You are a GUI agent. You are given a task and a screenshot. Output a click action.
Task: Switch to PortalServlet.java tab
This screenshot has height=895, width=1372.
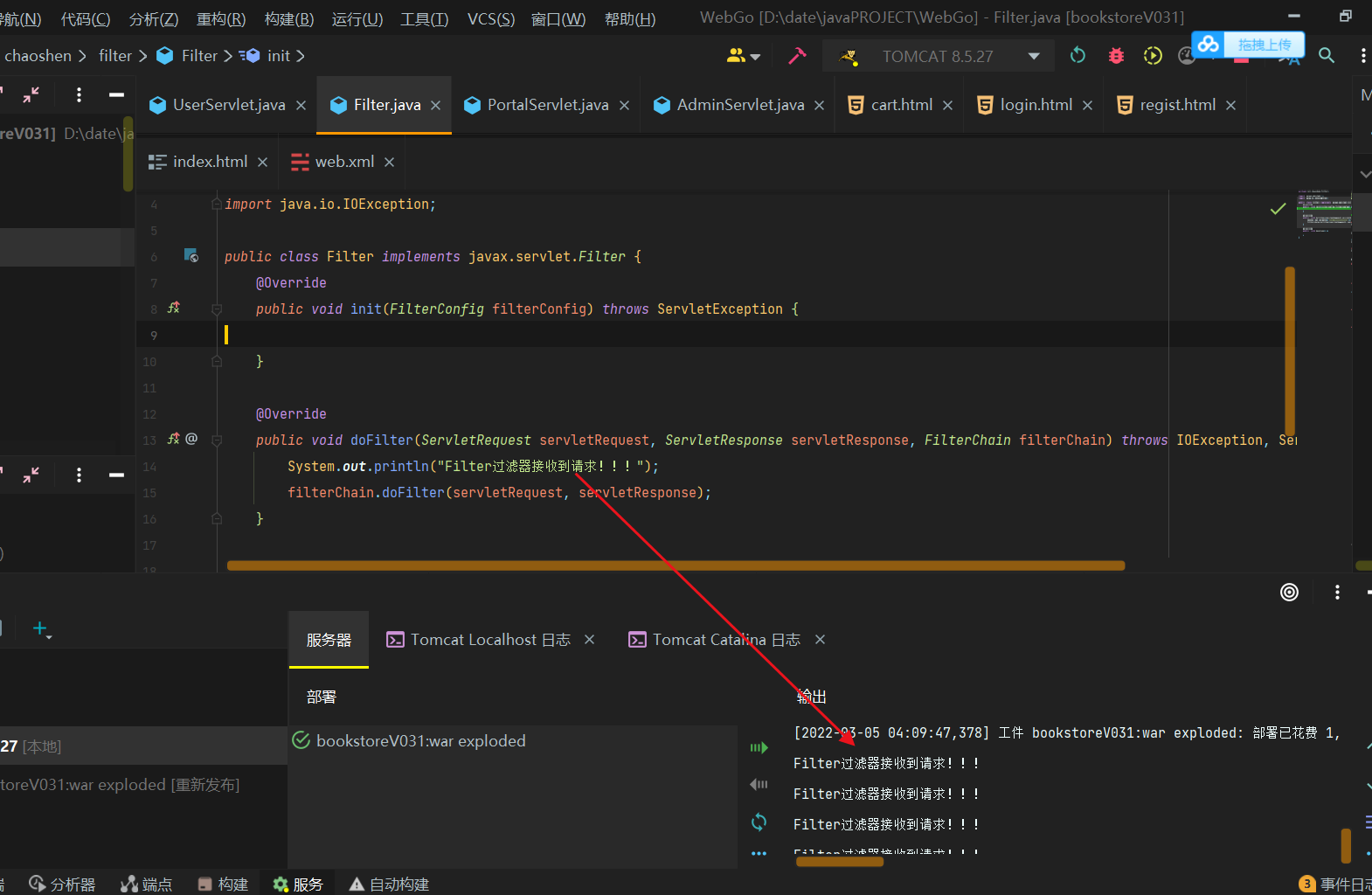click(537, 105)
